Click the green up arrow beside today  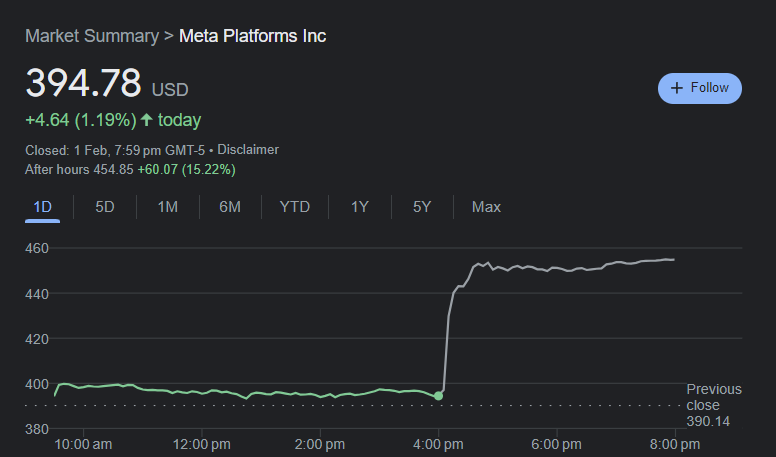[x=147, y=120]
